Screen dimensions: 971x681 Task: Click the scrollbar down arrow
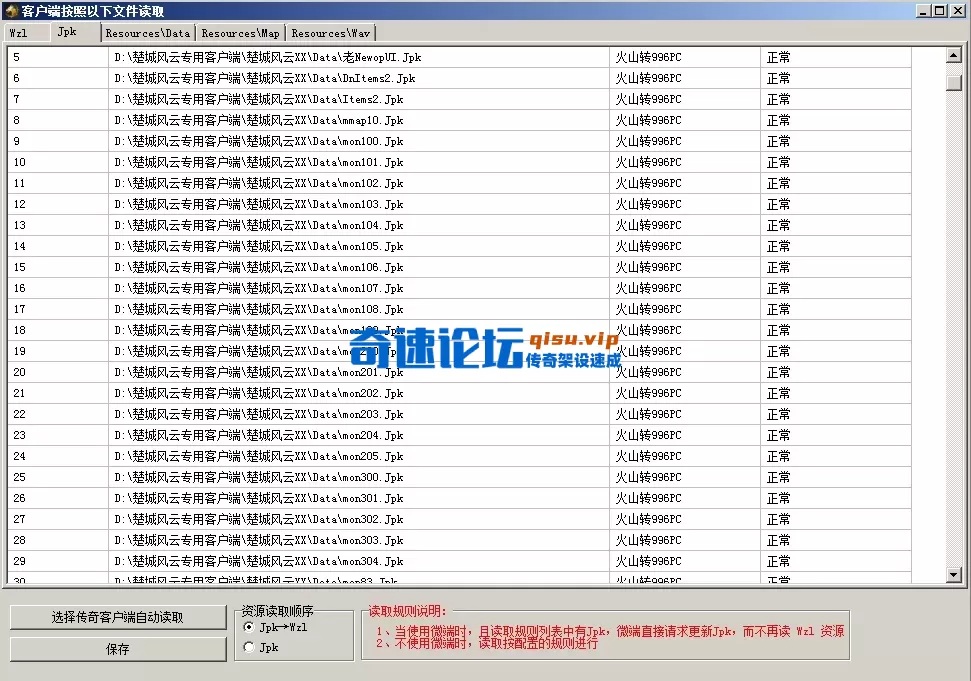[955, 574]
